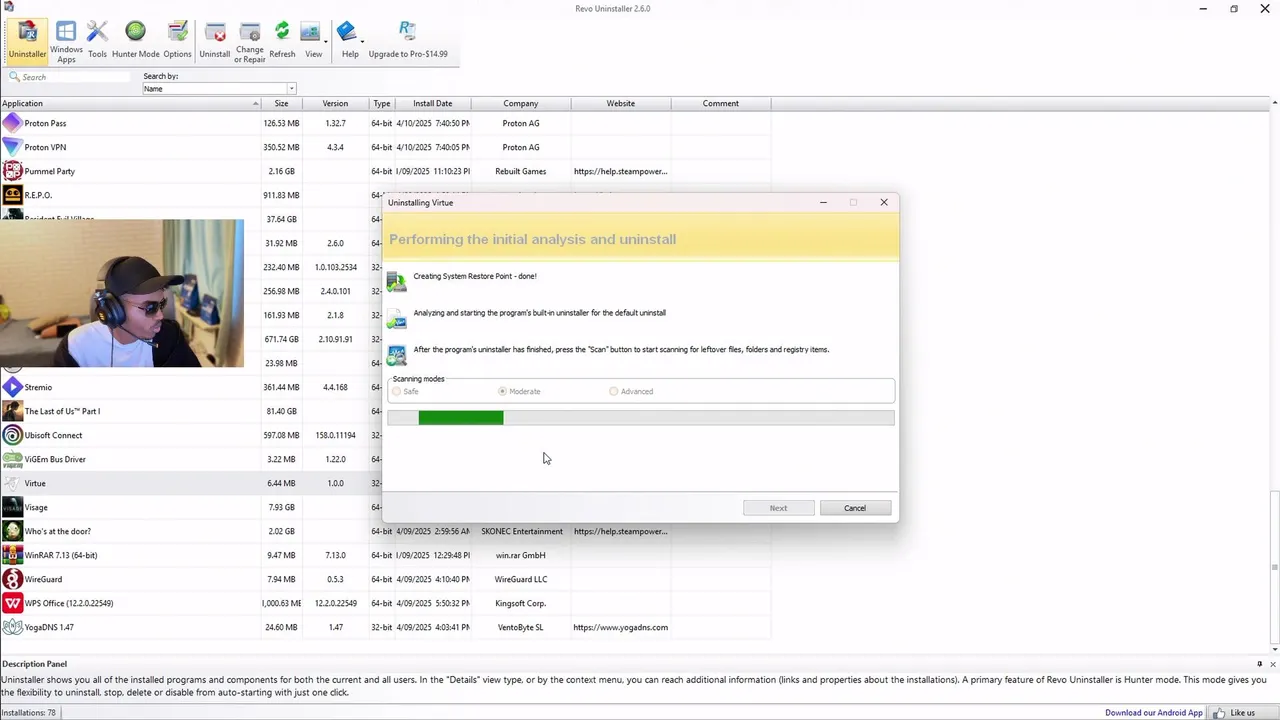Click The Last of Us Part I icon
Viewport: 1280px width, 720px height.
tap(12, 411)
